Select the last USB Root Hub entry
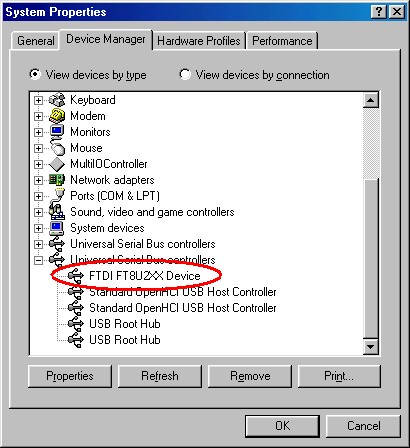This screenshot has height=448, width=410. pyautogui.click(x=125, y=340)
